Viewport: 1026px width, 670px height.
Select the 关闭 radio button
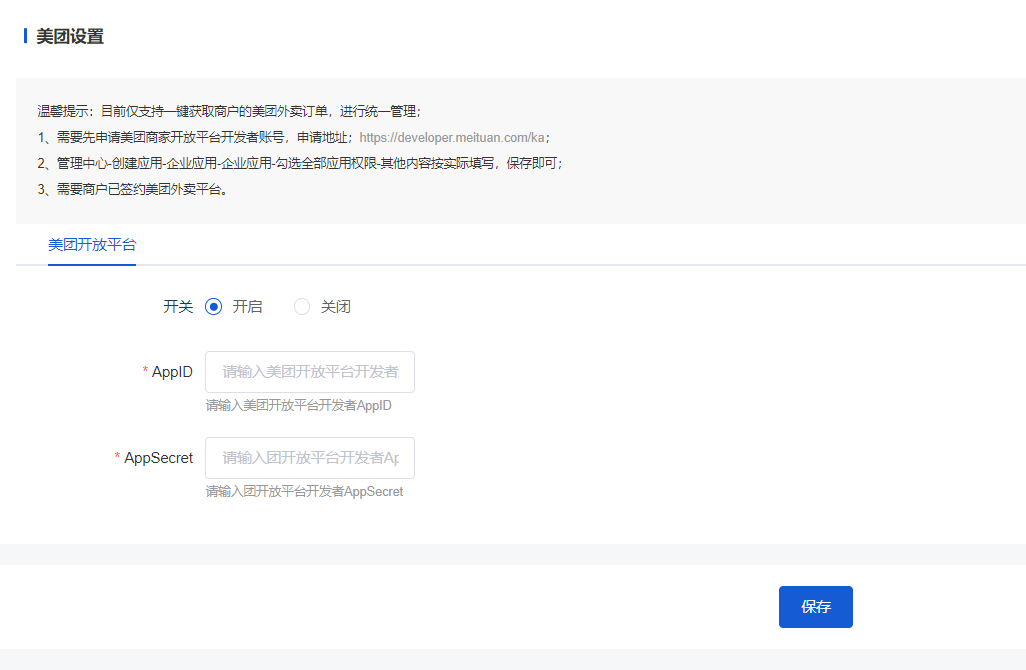coord(302,306)
